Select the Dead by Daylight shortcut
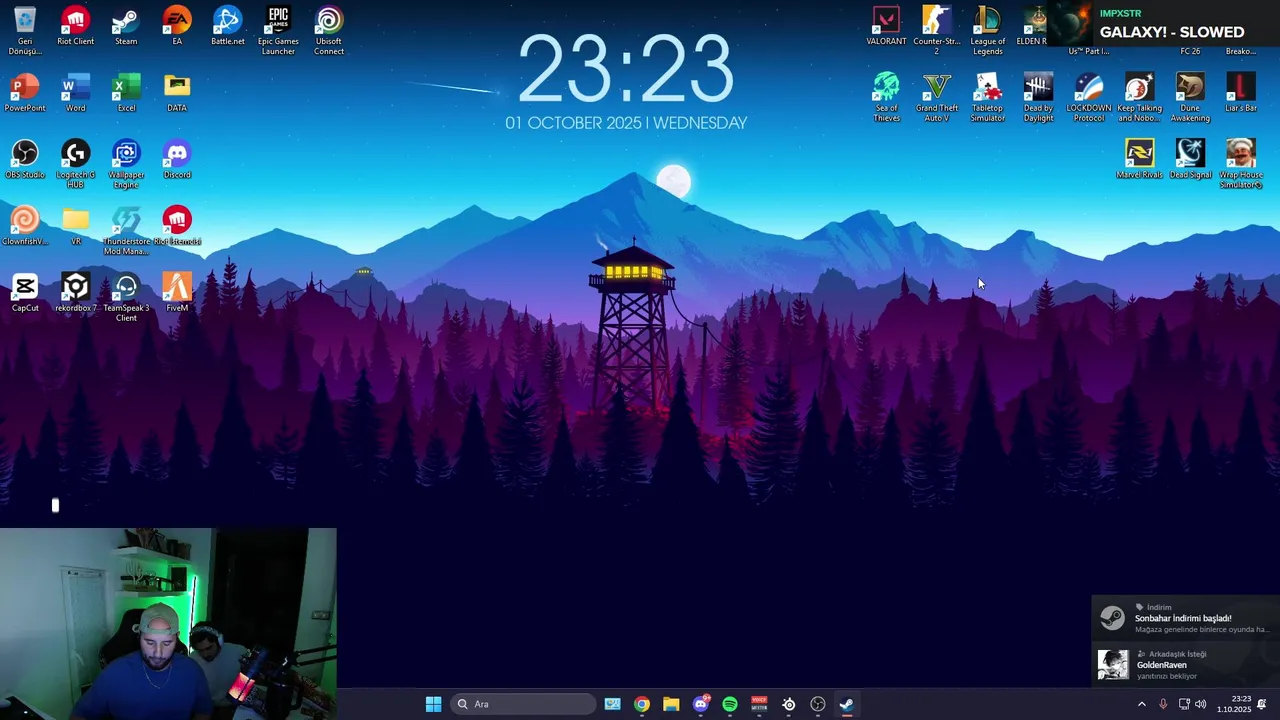Viewport: 1280px width, 720px height. point(1038,98)
